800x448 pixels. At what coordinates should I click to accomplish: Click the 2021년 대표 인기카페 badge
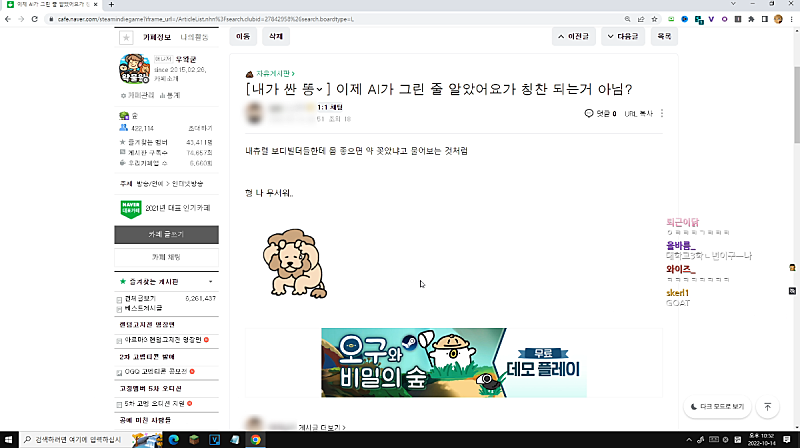(166, 209)
